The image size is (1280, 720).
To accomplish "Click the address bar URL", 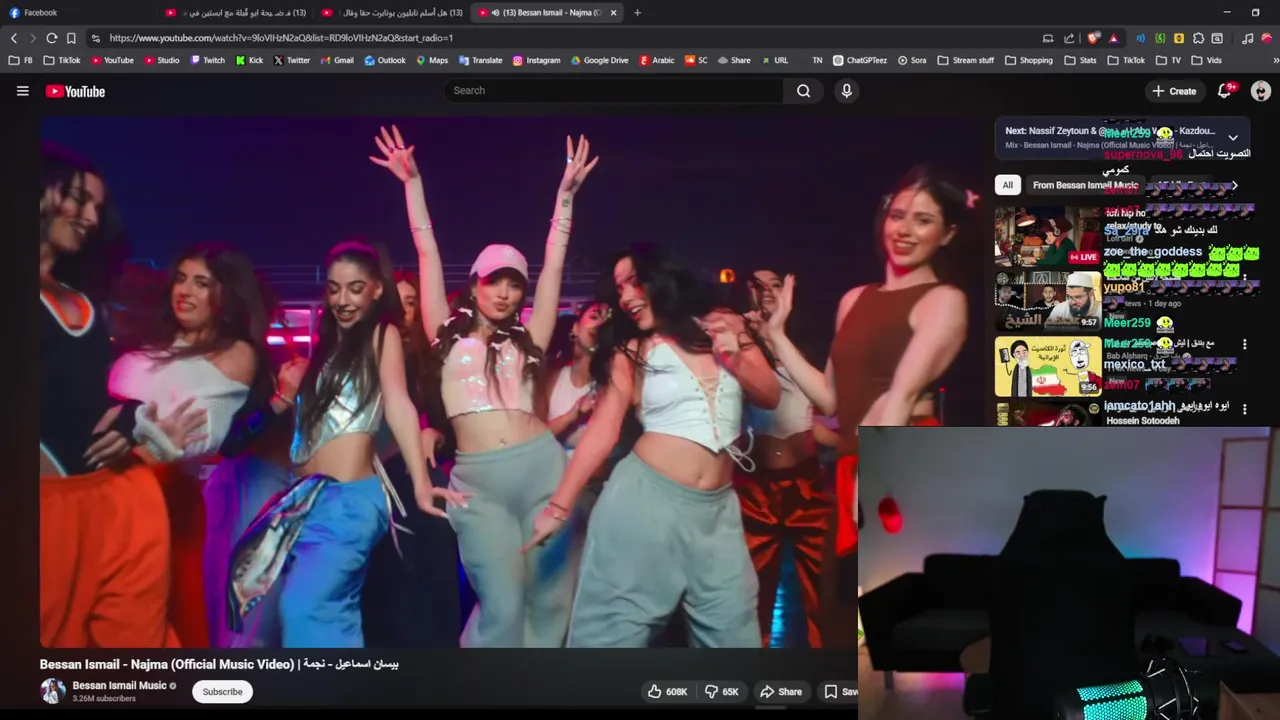I will (281, 38).
